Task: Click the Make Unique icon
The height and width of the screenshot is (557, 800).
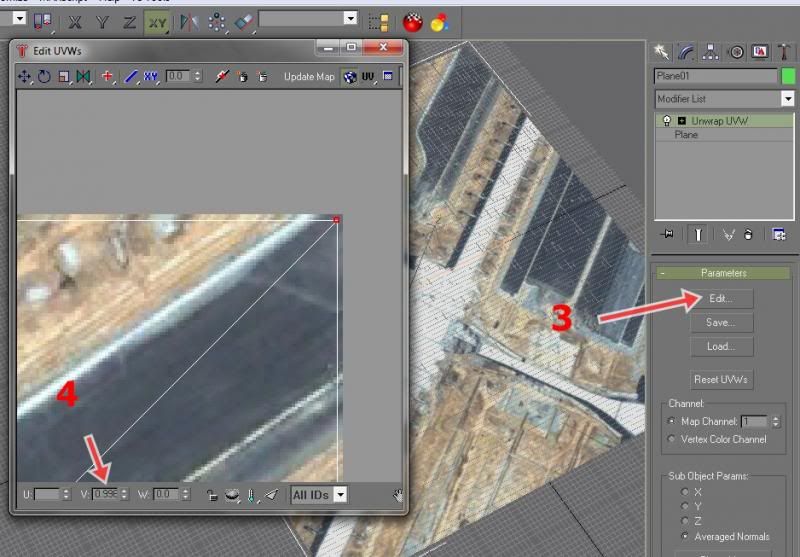Action: pyautogui.click(x=729, y=234)
